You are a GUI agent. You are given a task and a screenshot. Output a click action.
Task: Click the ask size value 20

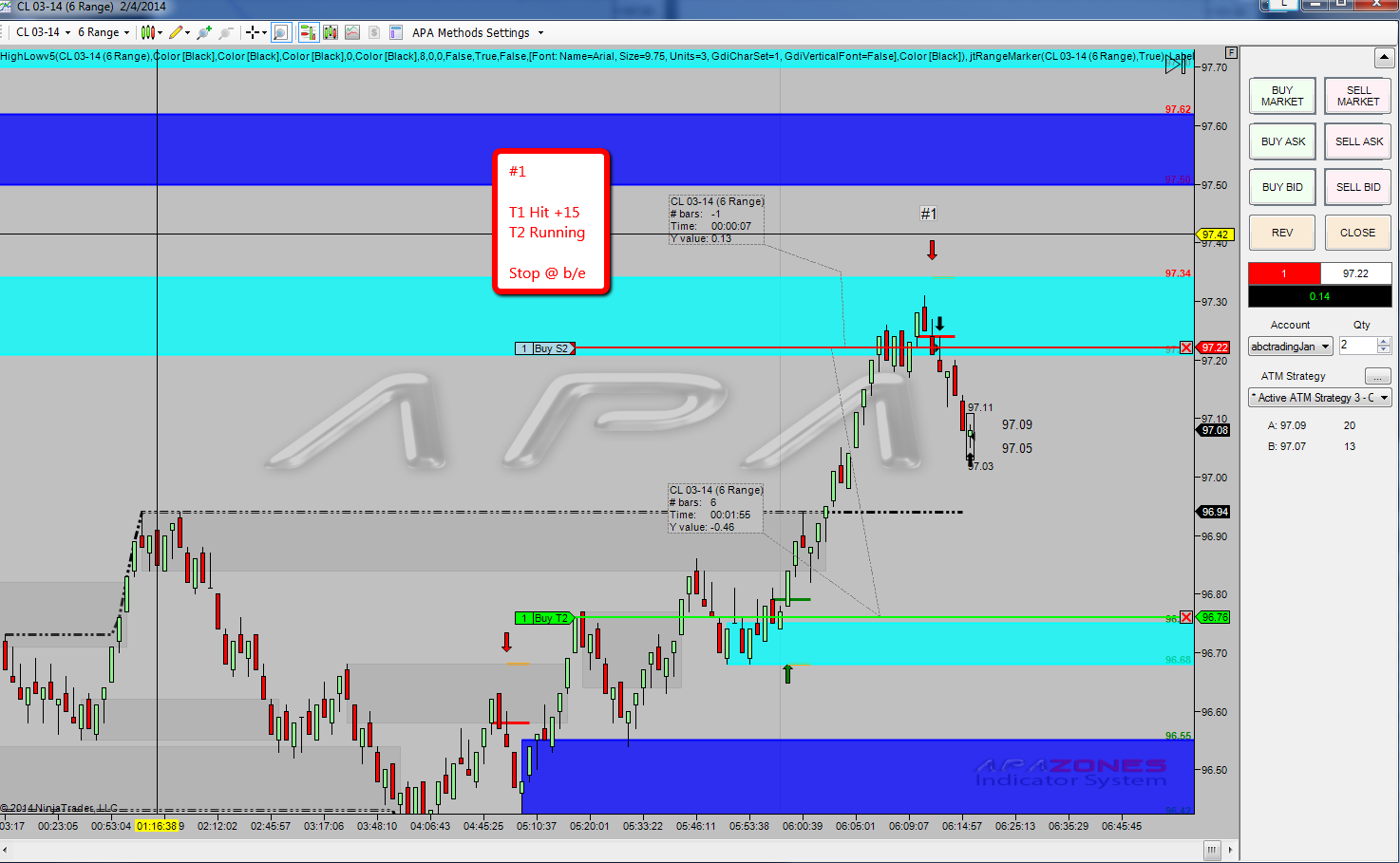[x=1350, y=425]
